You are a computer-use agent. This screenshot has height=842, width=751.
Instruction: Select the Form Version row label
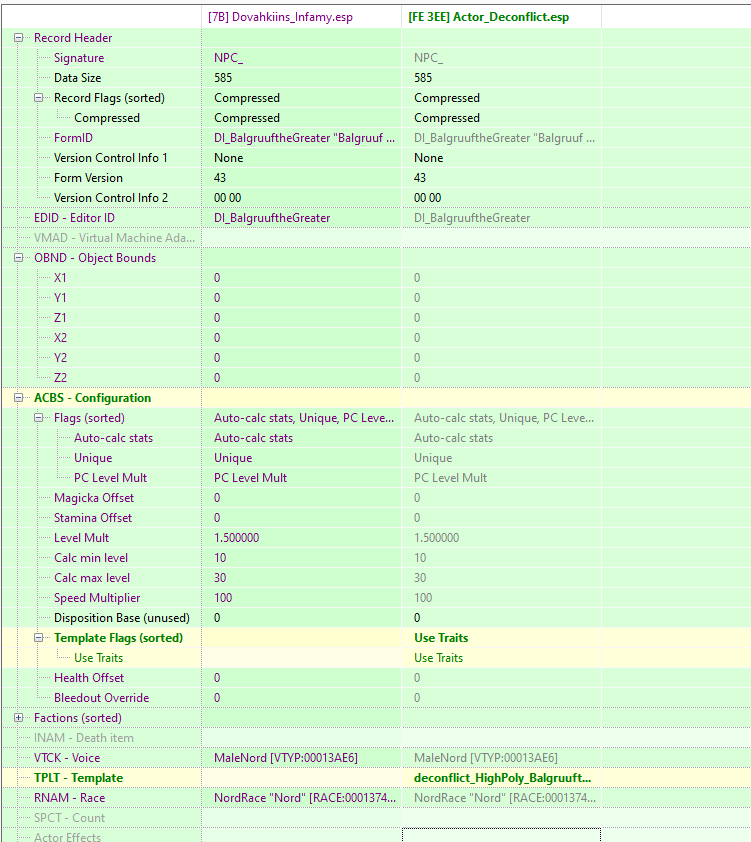coord(88,178)
